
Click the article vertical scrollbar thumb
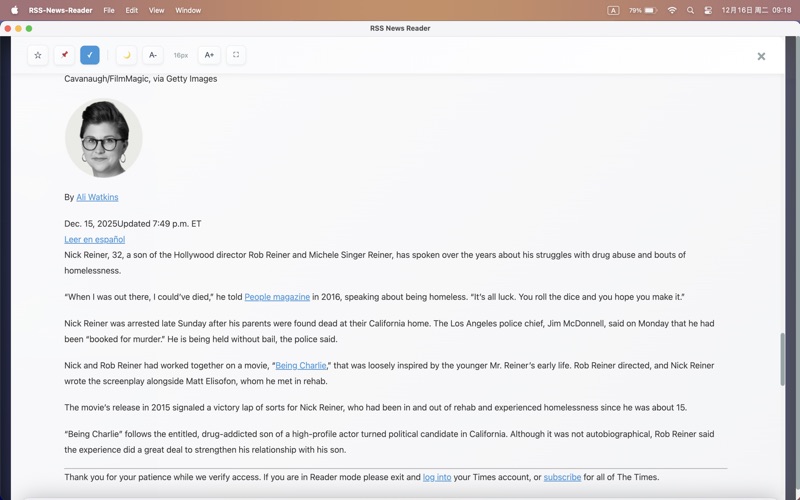click(782, 359)
